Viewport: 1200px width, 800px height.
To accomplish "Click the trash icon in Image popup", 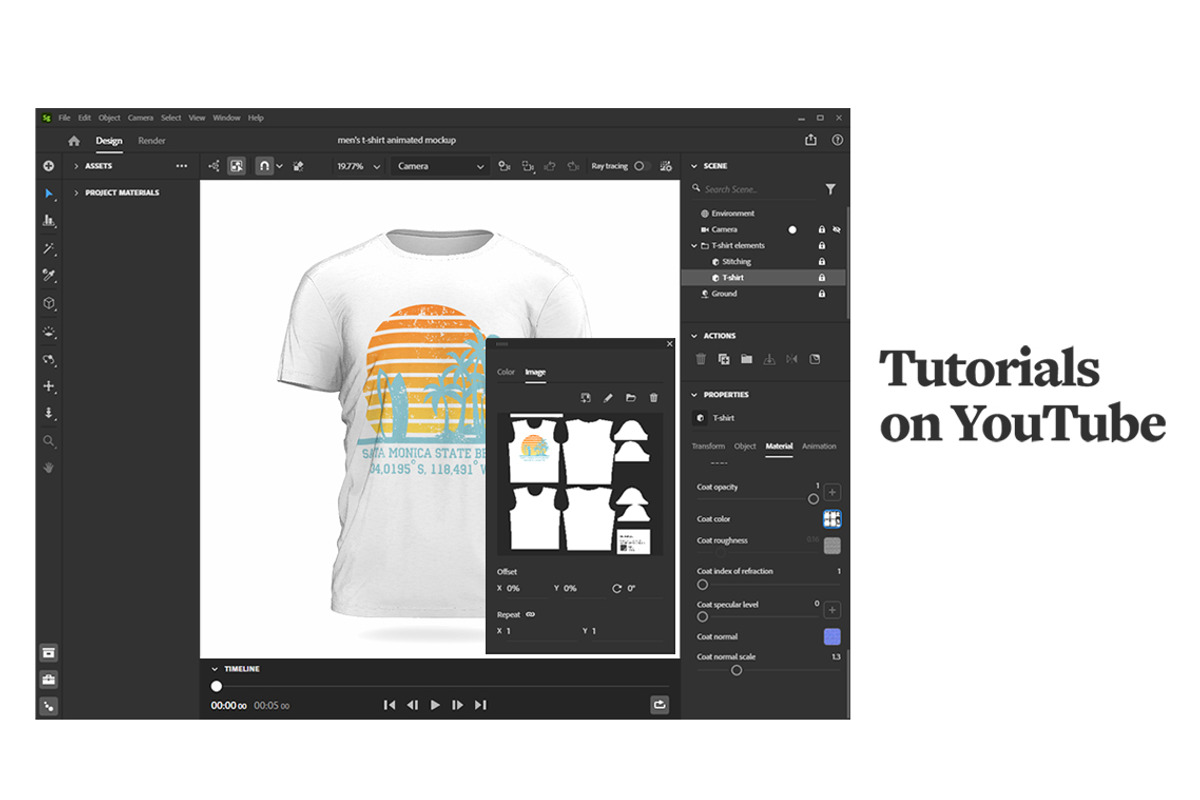I will [x=654, y=398].
